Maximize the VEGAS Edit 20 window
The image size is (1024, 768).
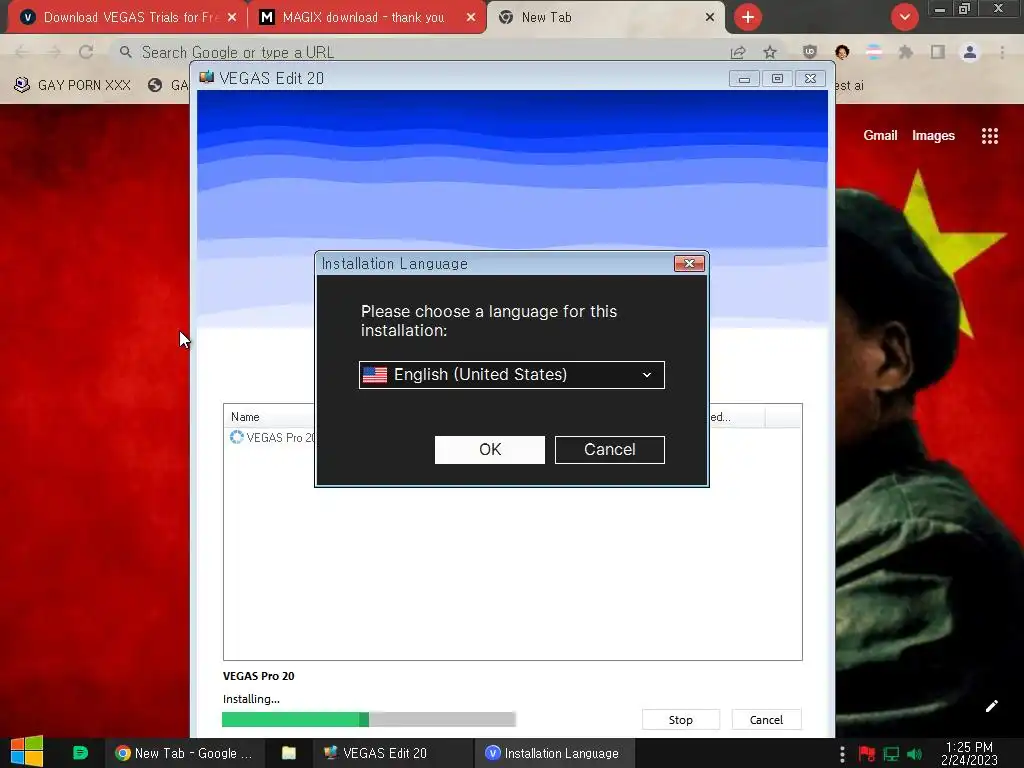pyautogui.click(x=777, y=79)
